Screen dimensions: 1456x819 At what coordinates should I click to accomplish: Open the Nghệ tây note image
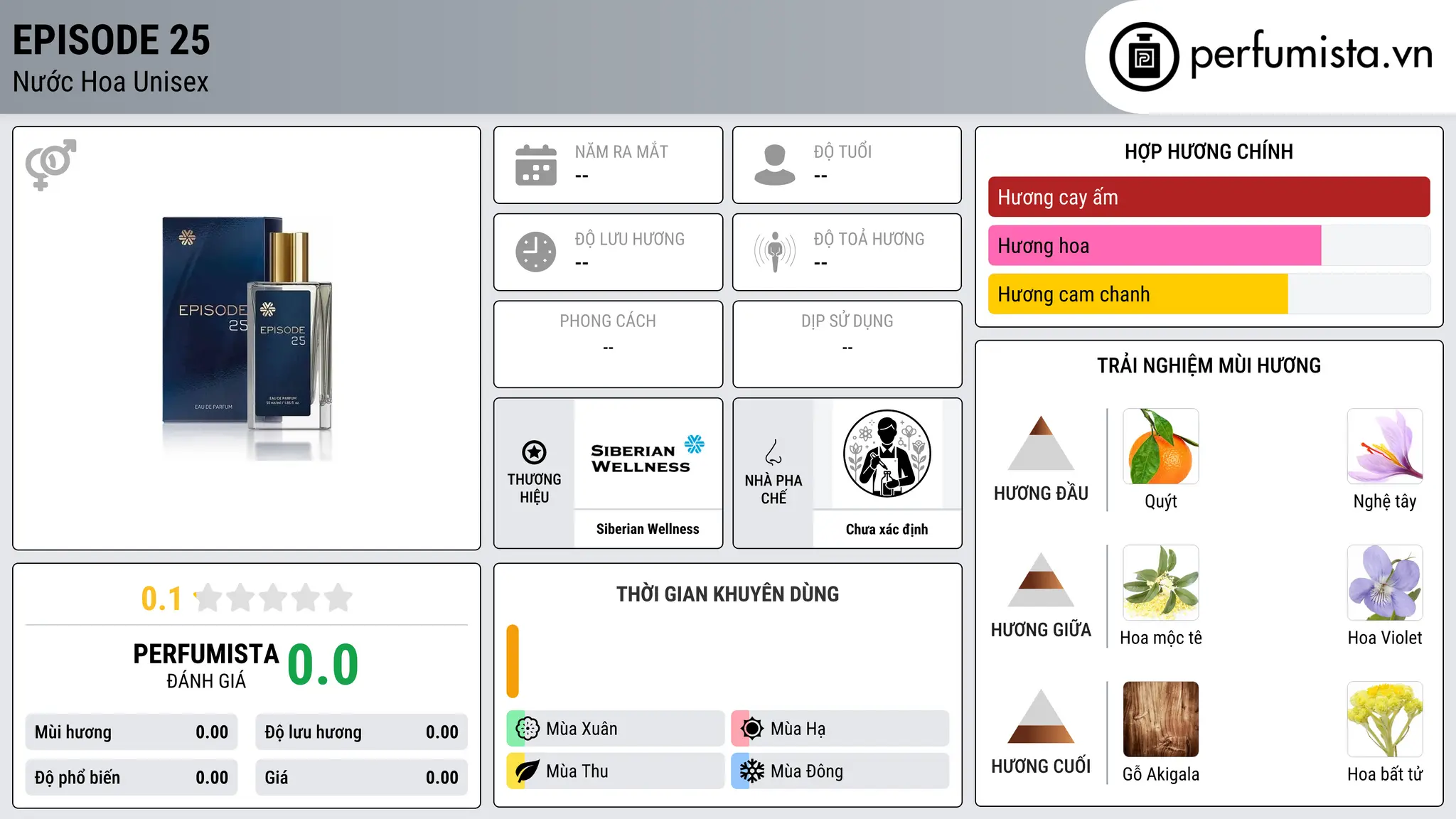point(1385,446)
